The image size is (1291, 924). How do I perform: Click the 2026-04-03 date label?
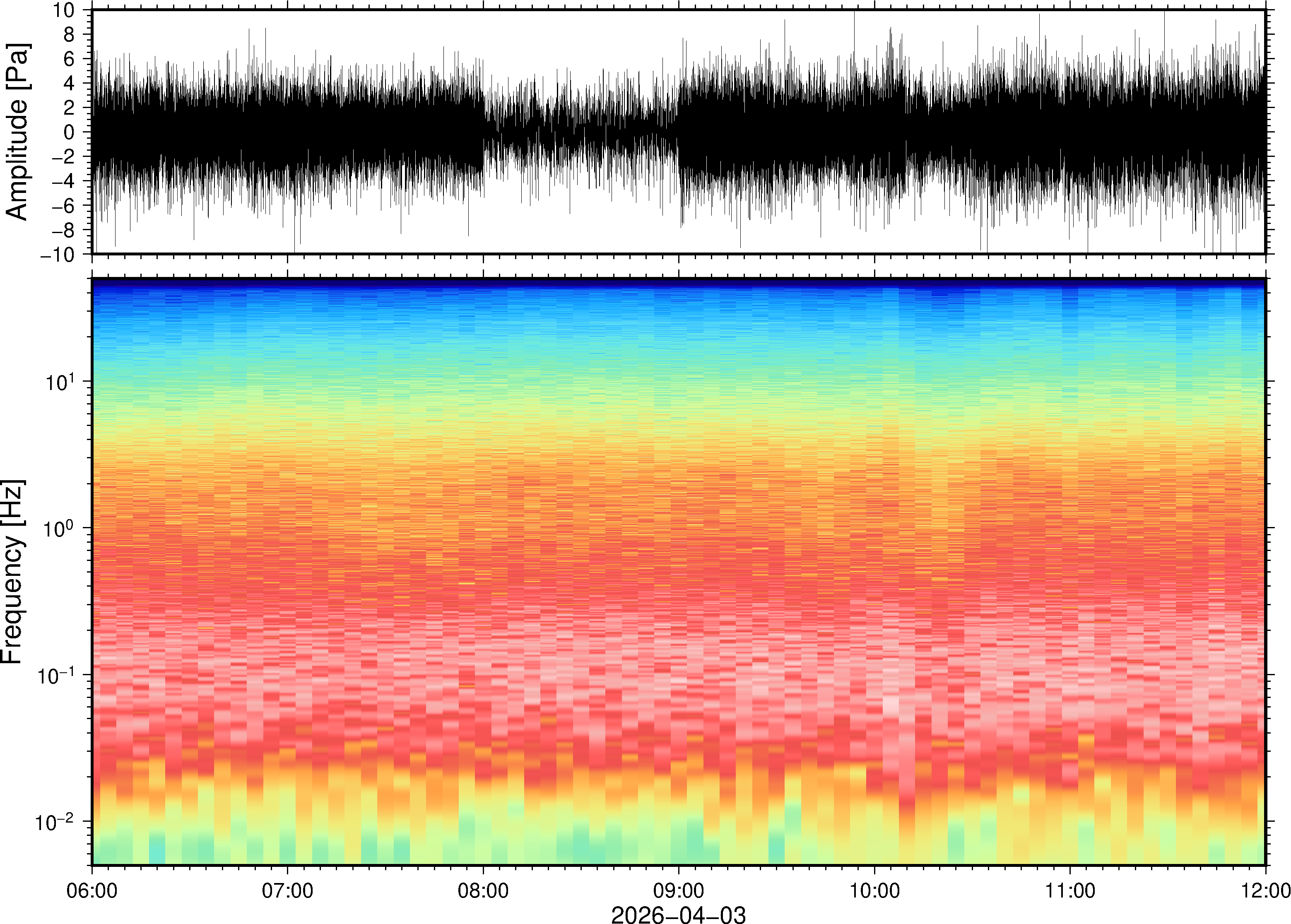678,914
